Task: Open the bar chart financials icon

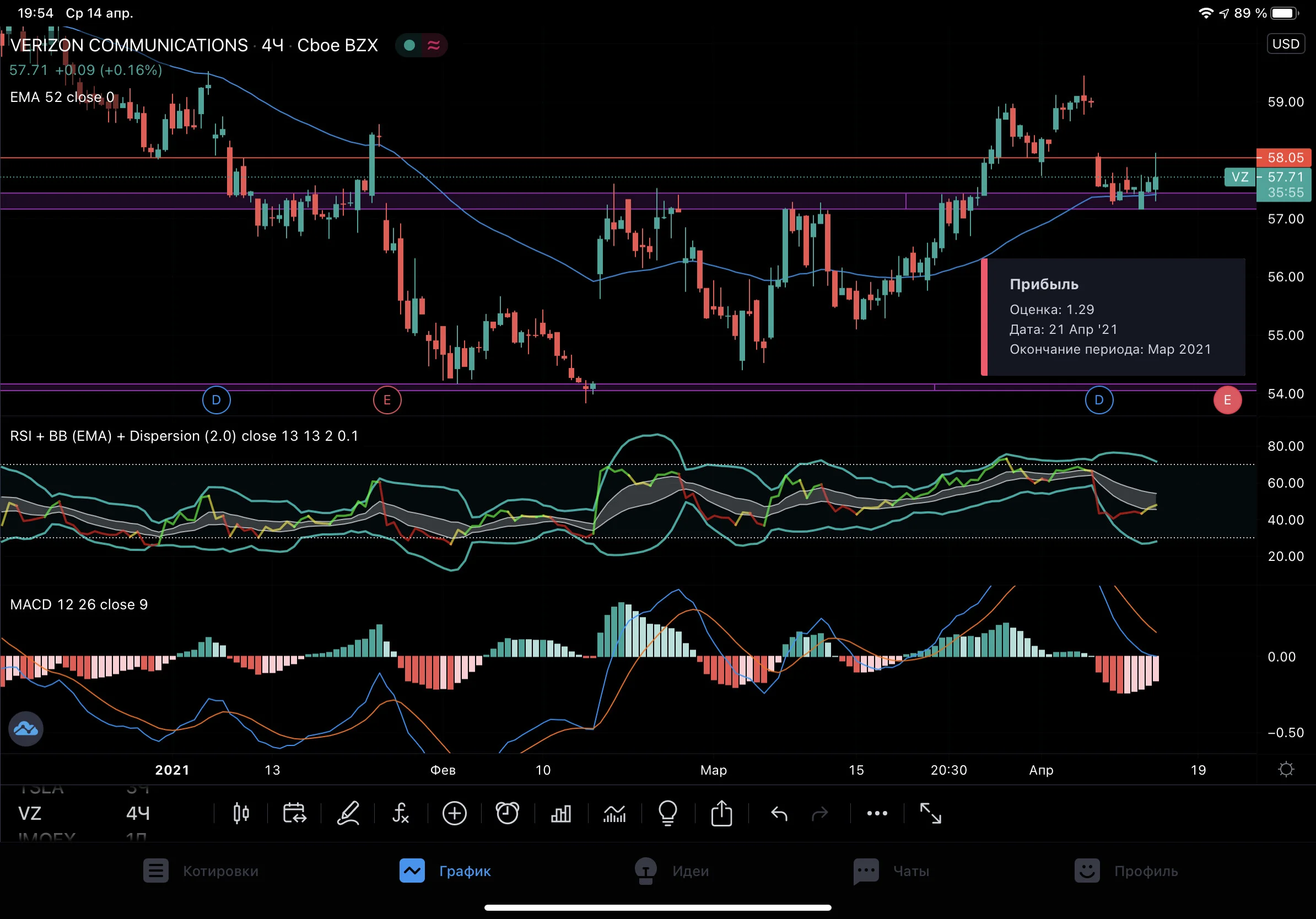Action: pyautogui.click(x=560, y=813)
